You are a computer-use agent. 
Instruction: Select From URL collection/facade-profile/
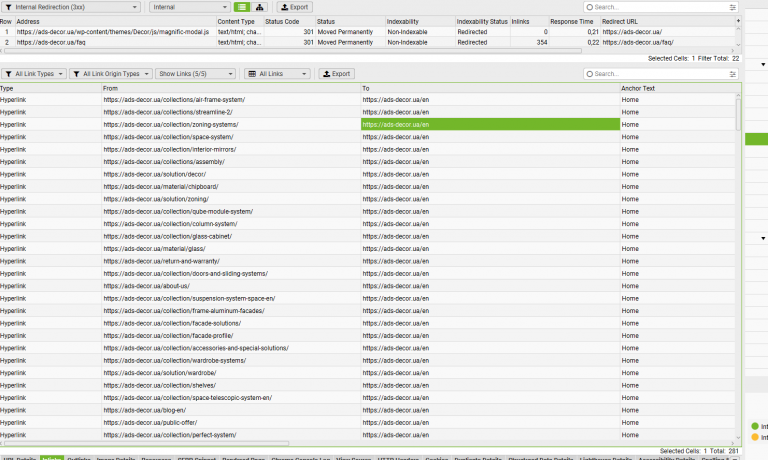point(168,336)
